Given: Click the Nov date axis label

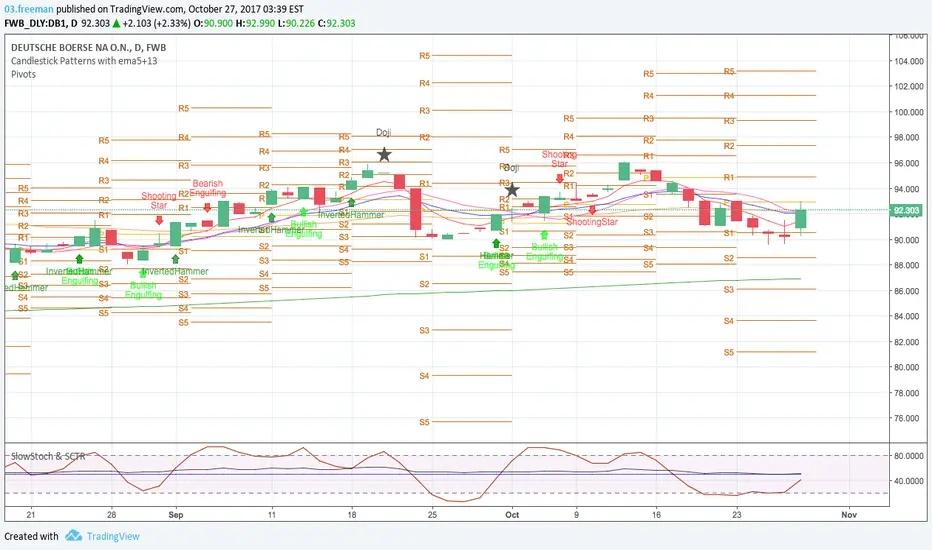Looking at the screenshot, I should [x=849, y=515].
